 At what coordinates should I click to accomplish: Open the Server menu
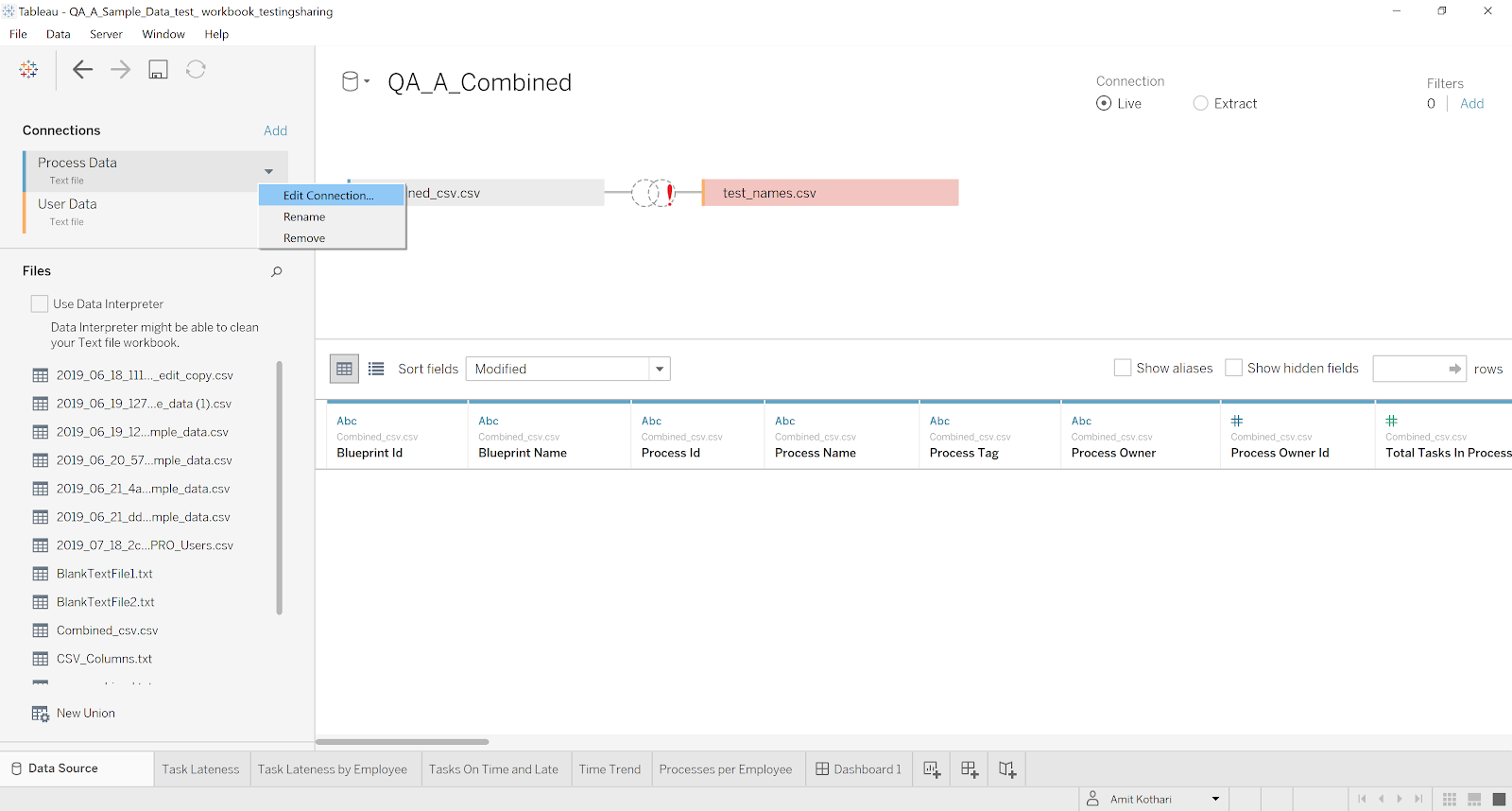point(106,34)
